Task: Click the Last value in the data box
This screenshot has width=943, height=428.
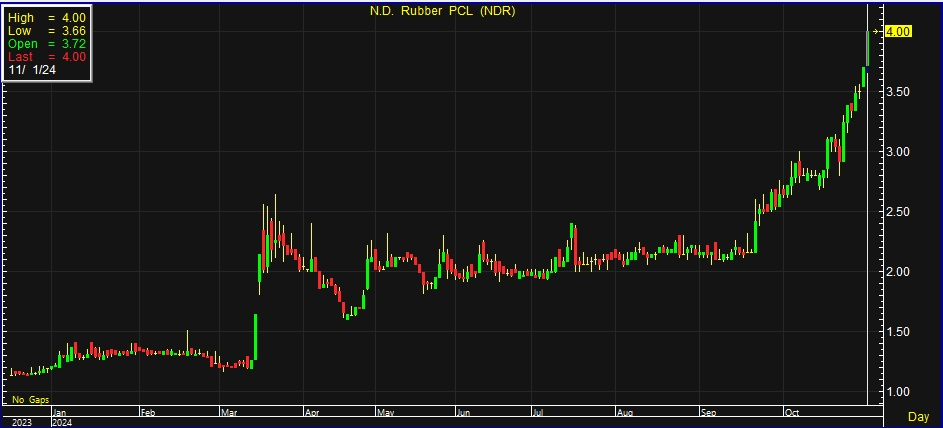Action: pyautogui.click(x=72, y=57)
